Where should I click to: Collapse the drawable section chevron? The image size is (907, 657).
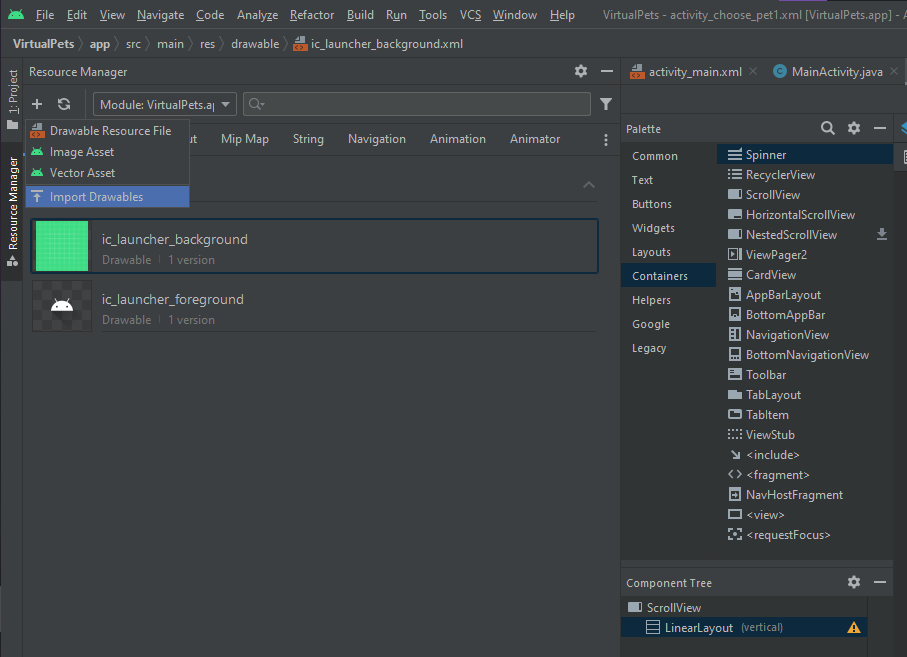(x=589, y=185)
